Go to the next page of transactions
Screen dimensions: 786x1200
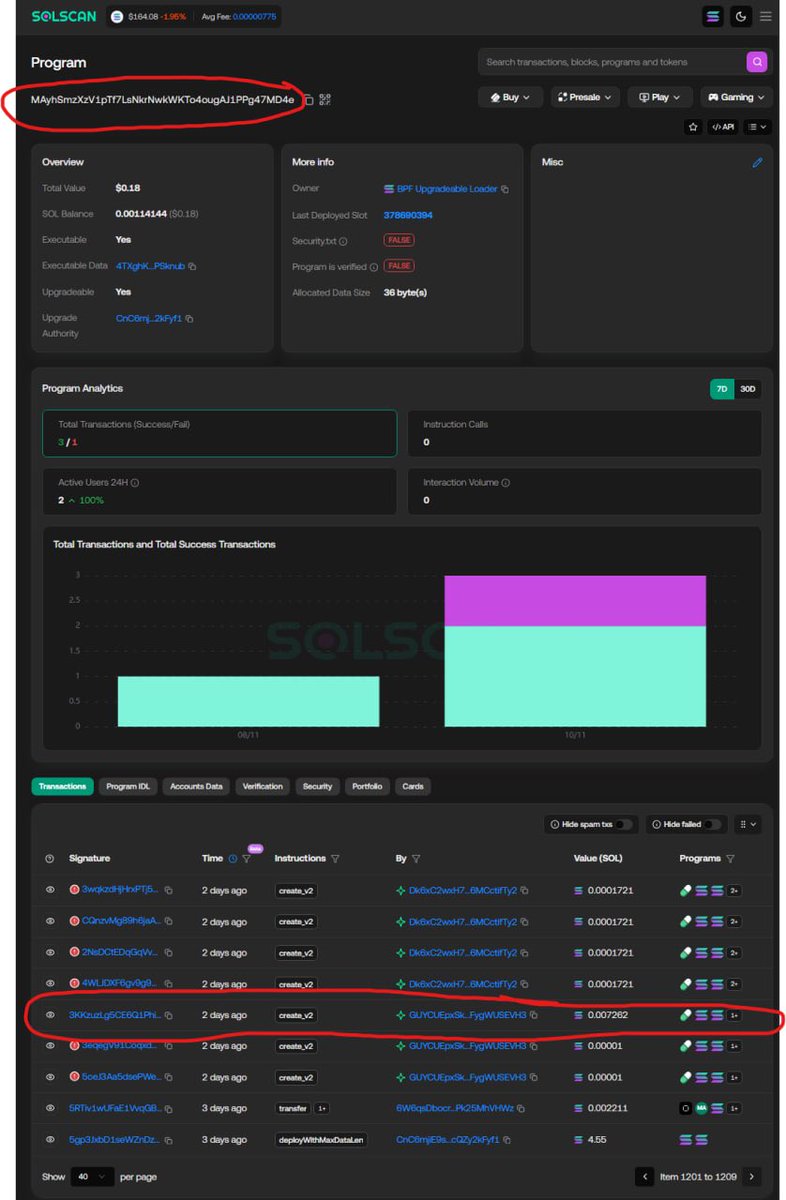click(x=752, y=1177)
